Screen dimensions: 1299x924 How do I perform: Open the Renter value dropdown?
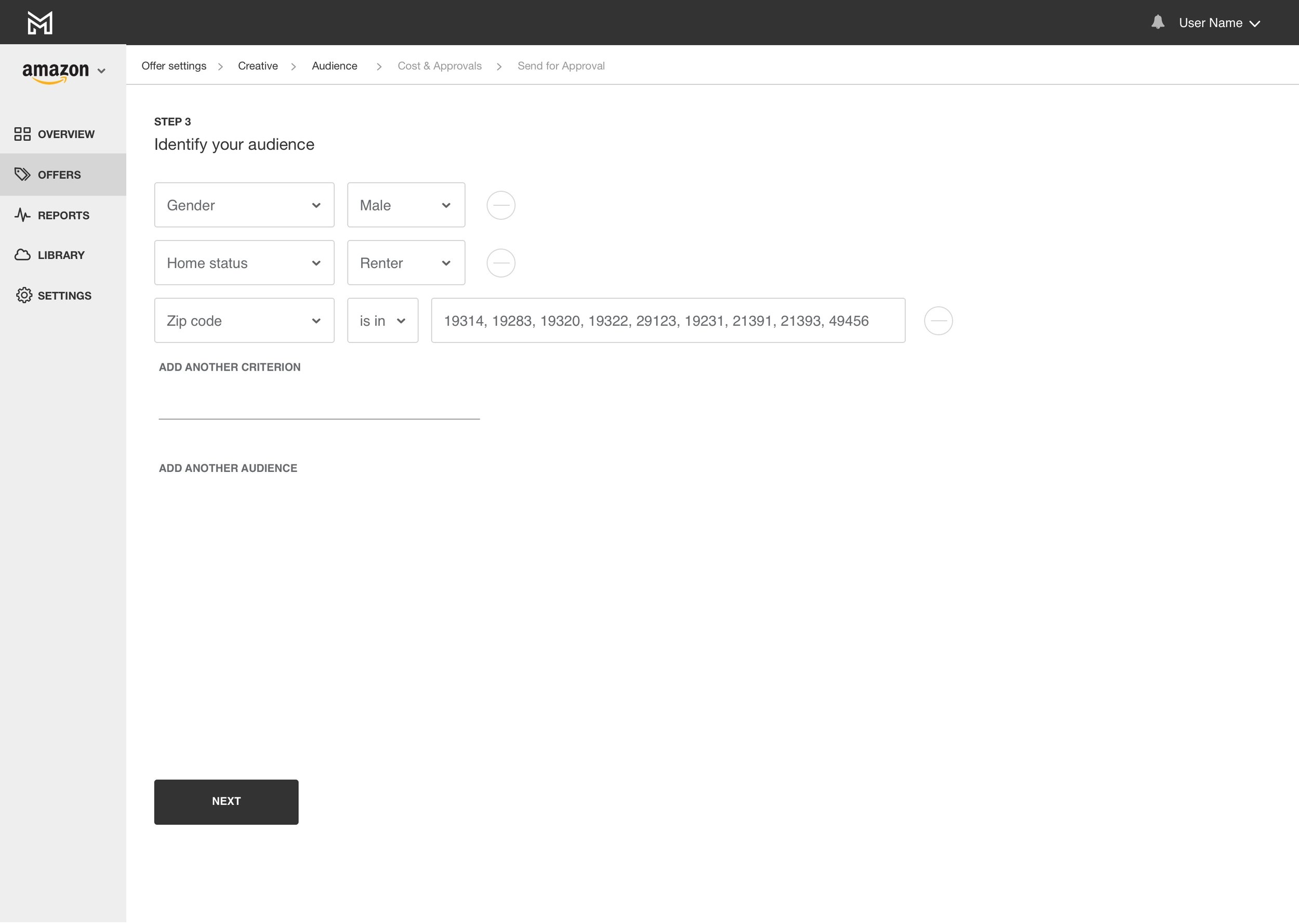[406, 263]
